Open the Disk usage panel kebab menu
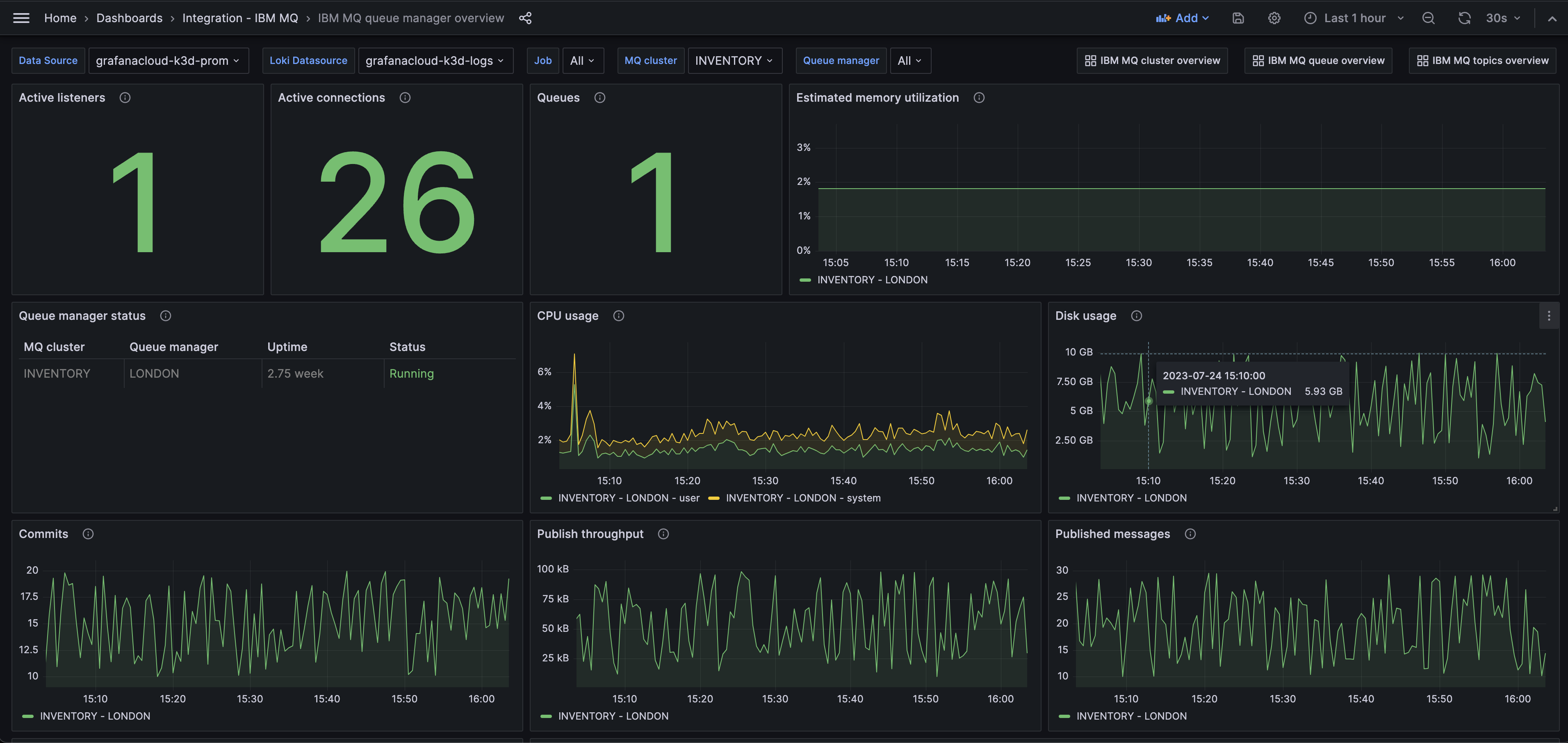The height and width of the screenshot is (743, 1568). pos(1550,316)
